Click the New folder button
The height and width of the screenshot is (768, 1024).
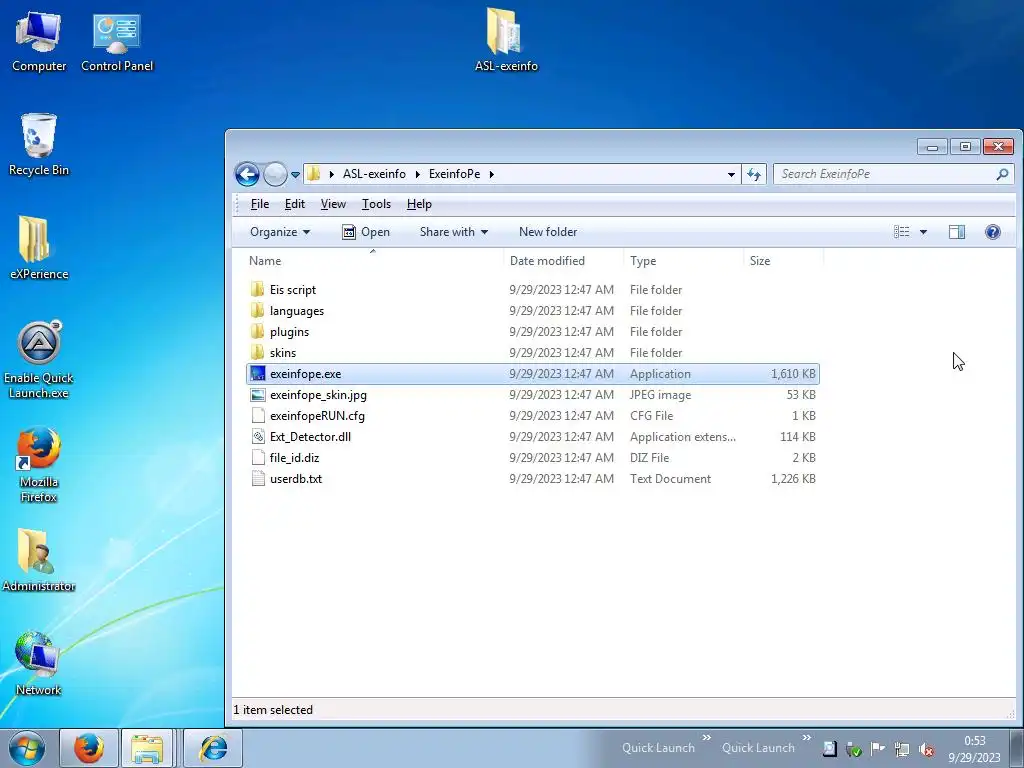coord(548,232)
